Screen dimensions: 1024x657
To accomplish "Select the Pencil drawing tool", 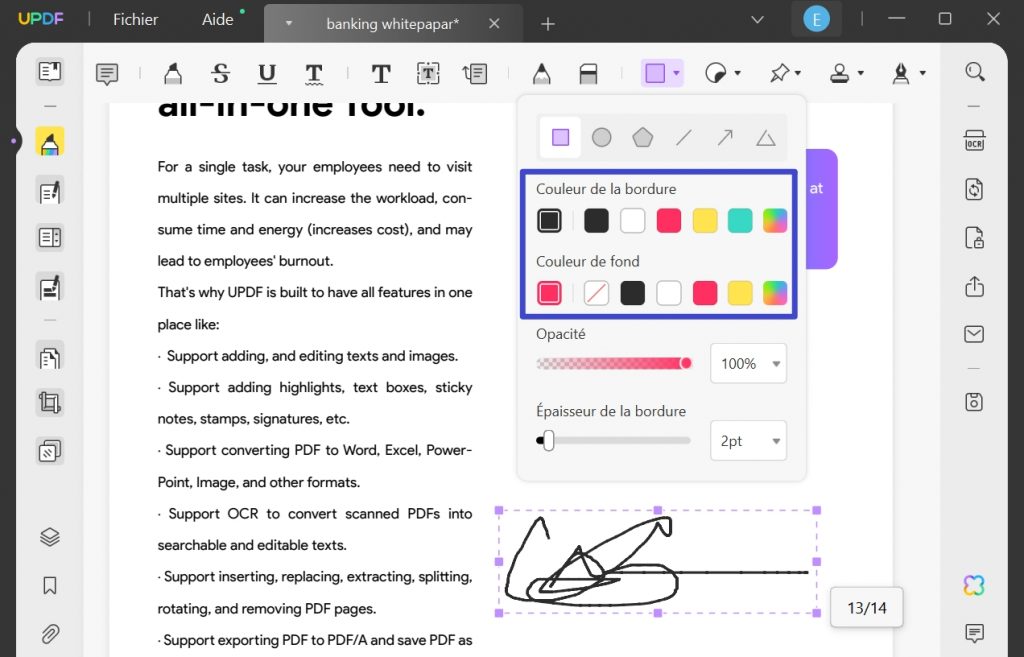I will (x=541, y=74).
